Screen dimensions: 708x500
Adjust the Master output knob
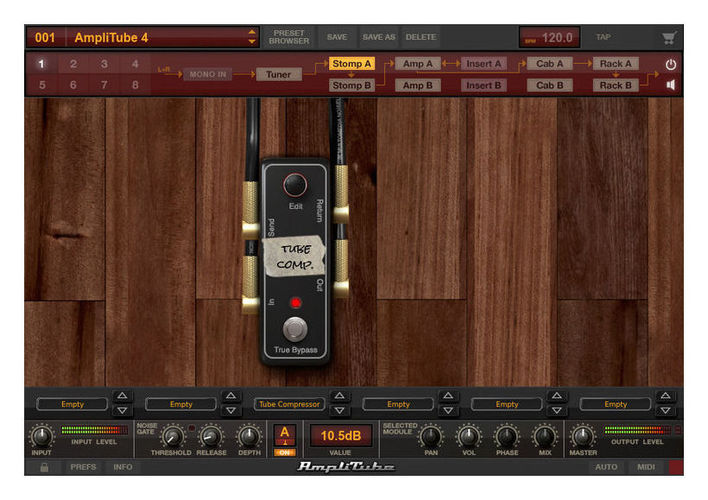tap(582, 436)
